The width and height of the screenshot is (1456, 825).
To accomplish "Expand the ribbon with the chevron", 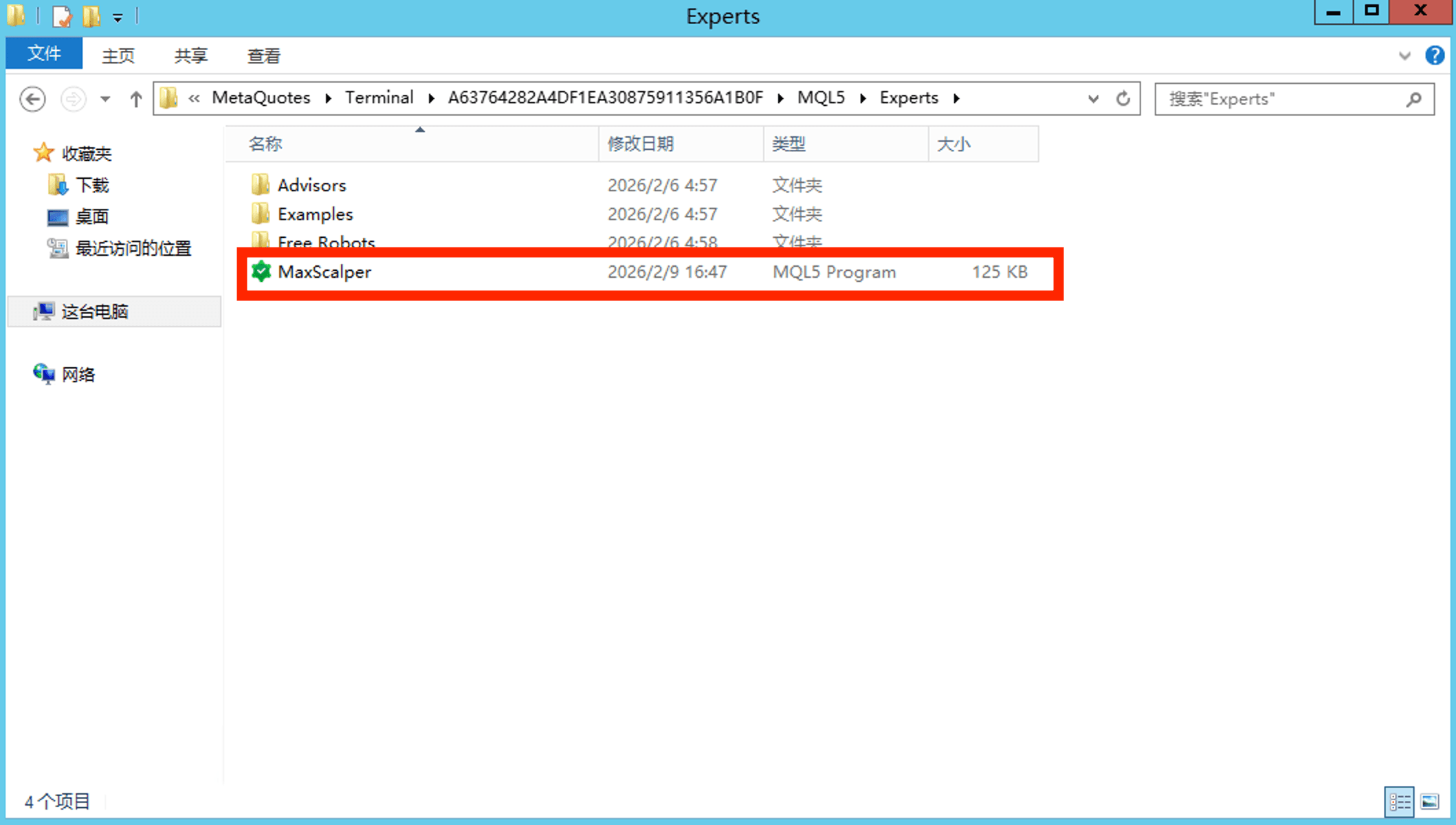I will click(x=1404, y=56).
